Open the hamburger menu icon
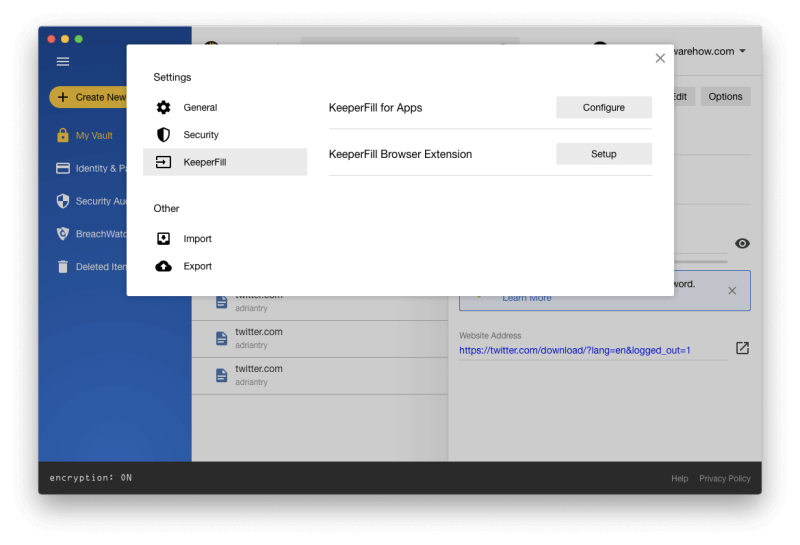The width and height of the screenshot is (800, 545). point(63,62)
